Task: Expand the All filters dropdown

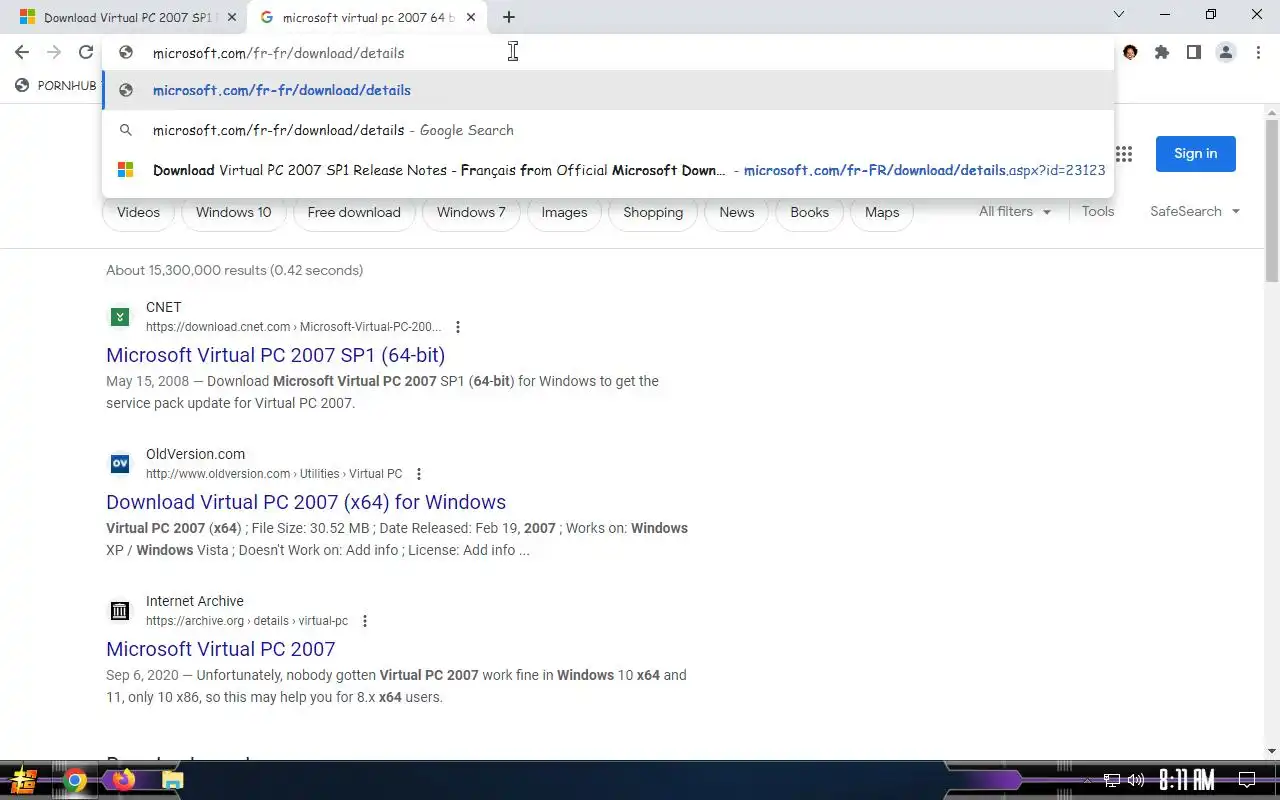Action: click(1015, 212)
